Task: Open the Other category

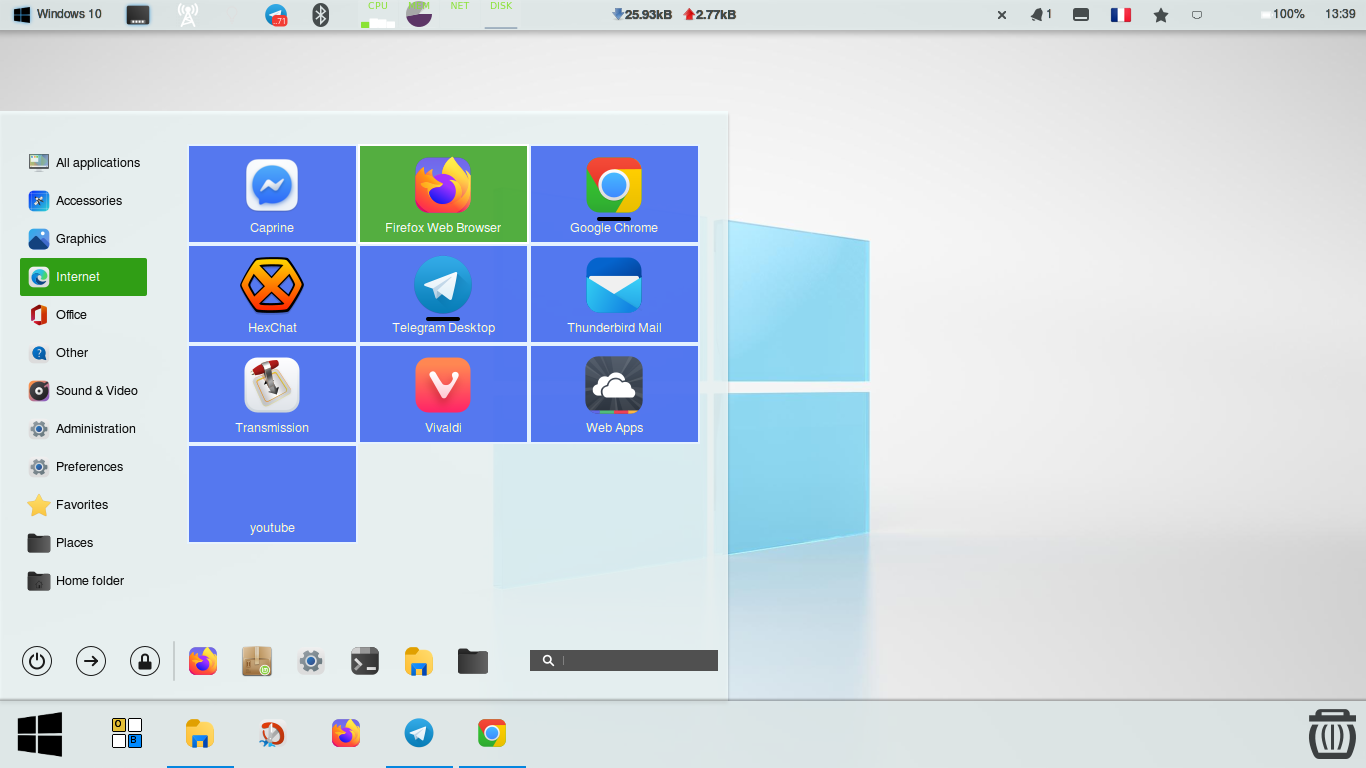Action: tap(84, 353)
